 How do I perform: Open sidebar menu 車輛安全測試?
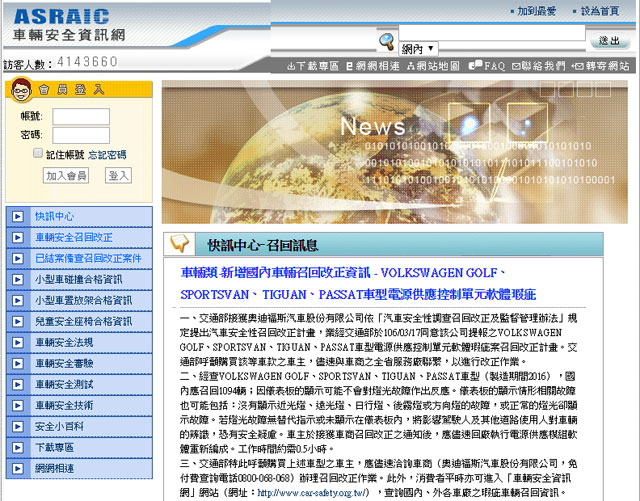[64, 385]
